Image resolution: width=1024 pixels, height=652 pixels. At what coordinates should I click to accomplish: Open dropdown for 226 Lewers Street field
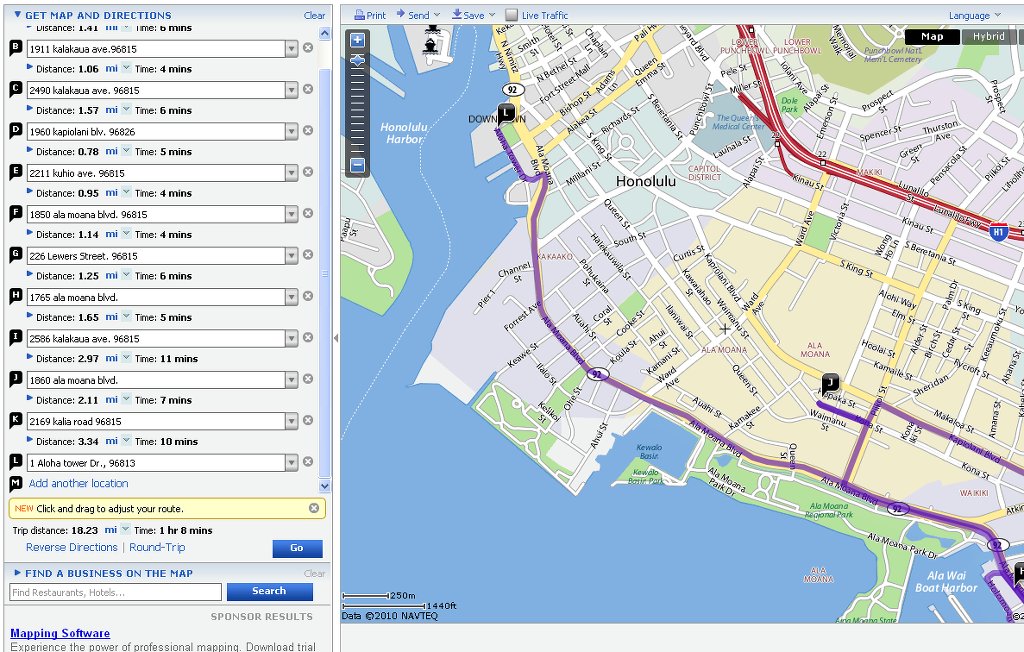pos(291,256)
